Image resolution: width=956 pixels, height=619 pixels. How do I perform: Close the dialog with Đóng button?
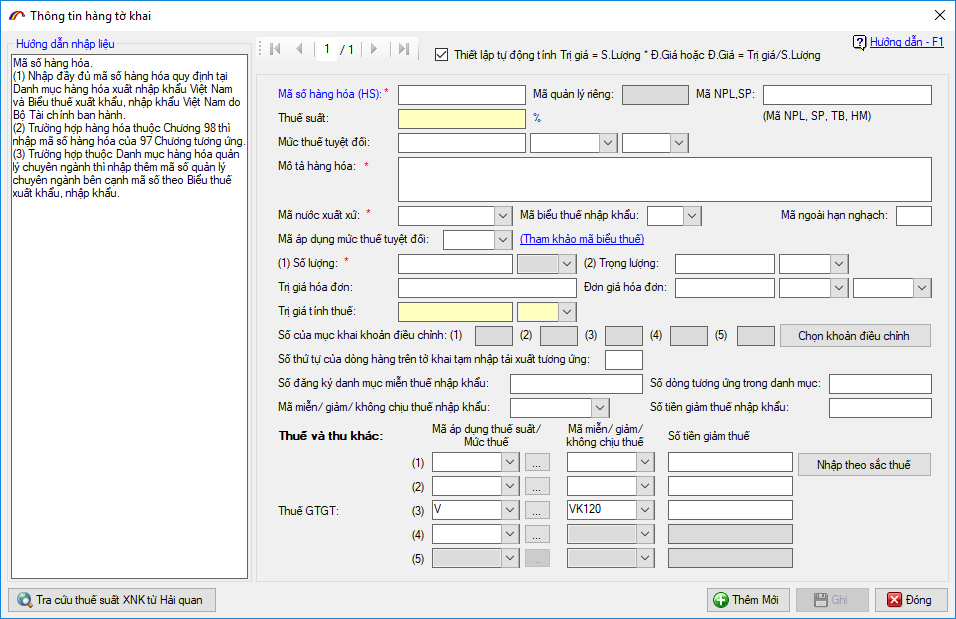tap(904, 600)
